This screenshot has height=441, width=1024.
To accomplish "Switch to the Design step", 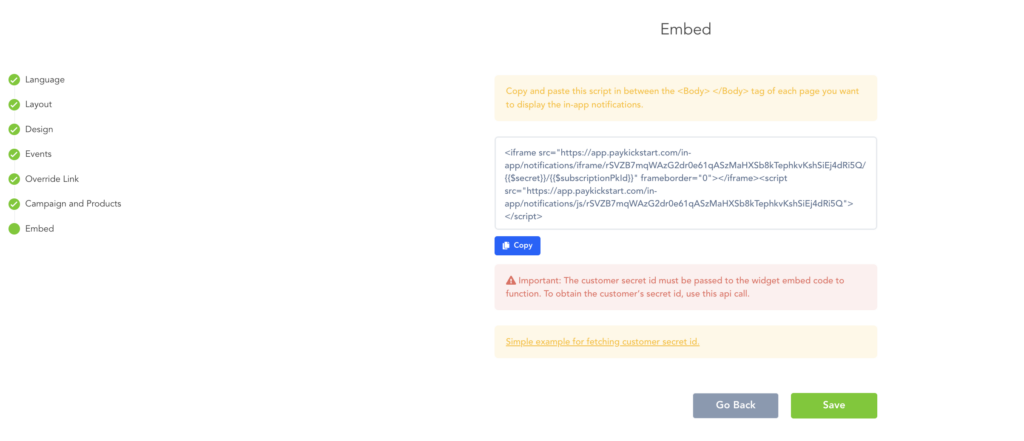I will click(39, 129).
